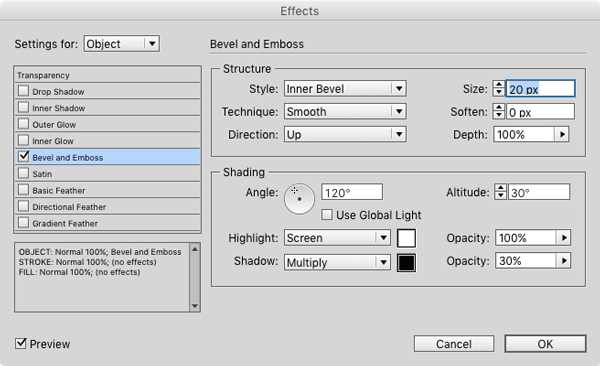Select Inner Glow in the effects list
The image size is (600, 366).
click(x=108, y=141)
